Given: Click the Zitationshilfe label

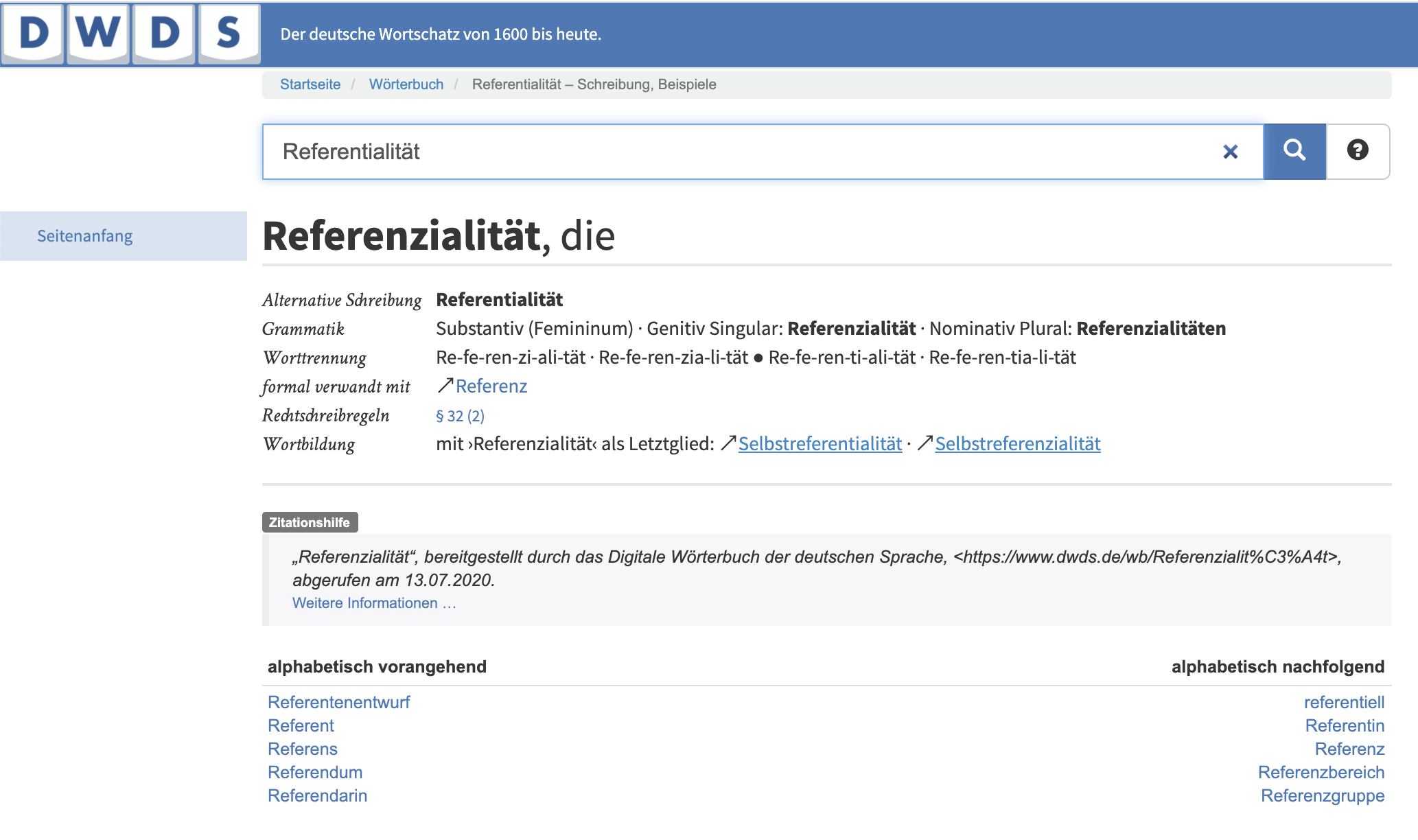Looking at the screenshot, I should [x=310, y=522].
